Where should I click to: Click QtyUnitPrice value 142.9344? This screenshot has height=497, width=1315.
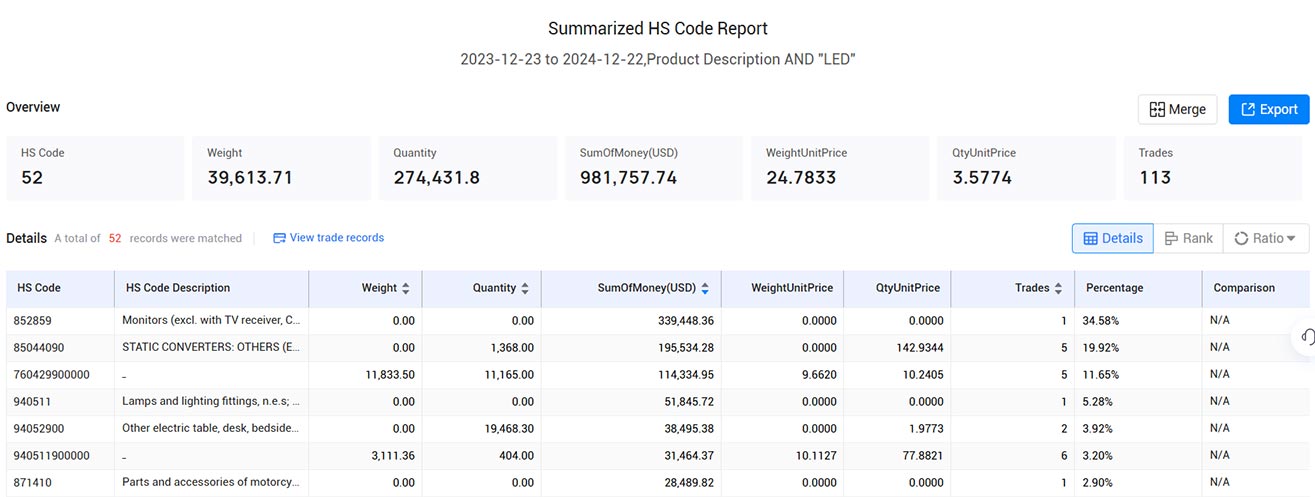click(x=921, y=348)
